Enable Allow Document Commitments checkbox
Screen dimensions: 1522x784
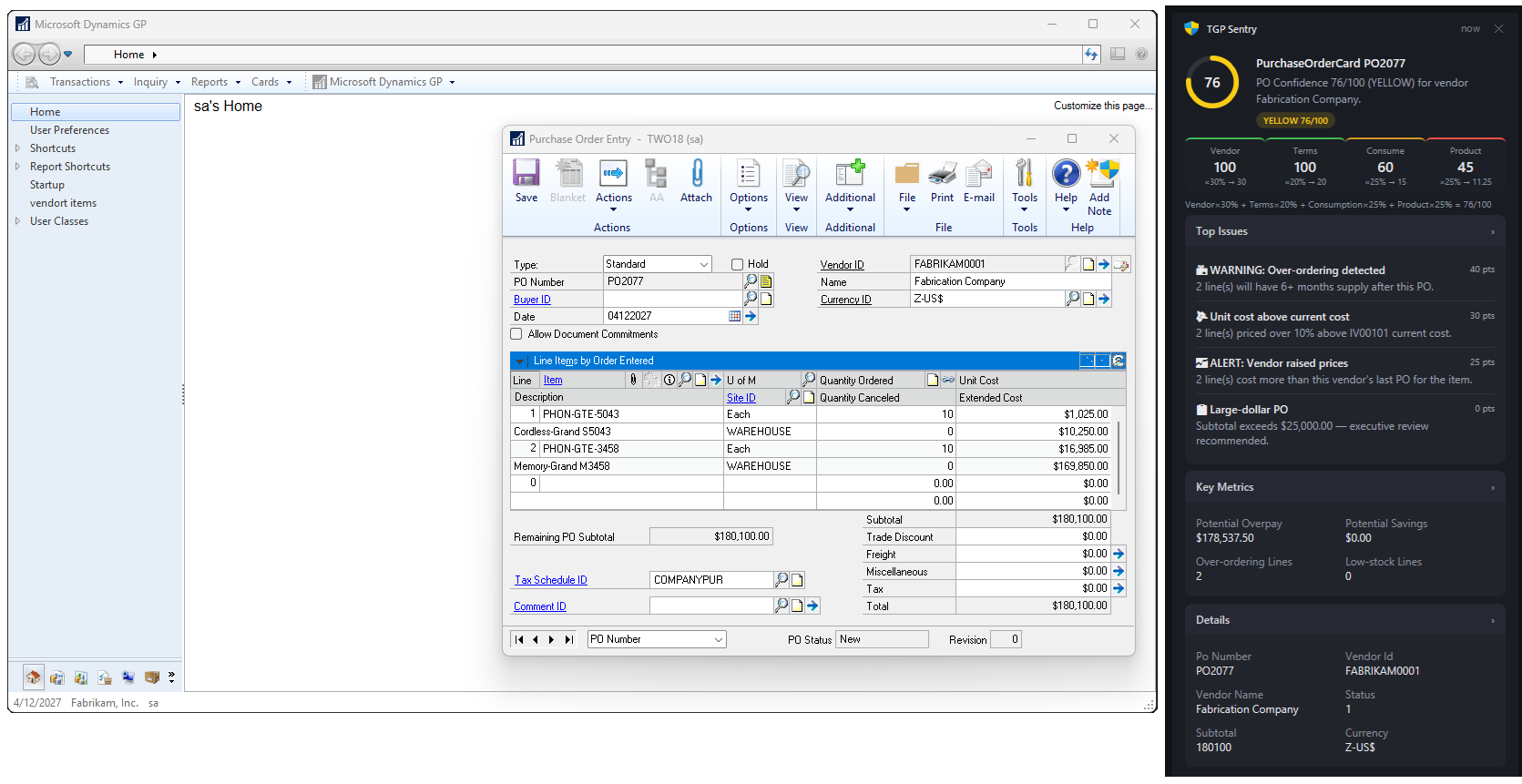coord(516,334)
